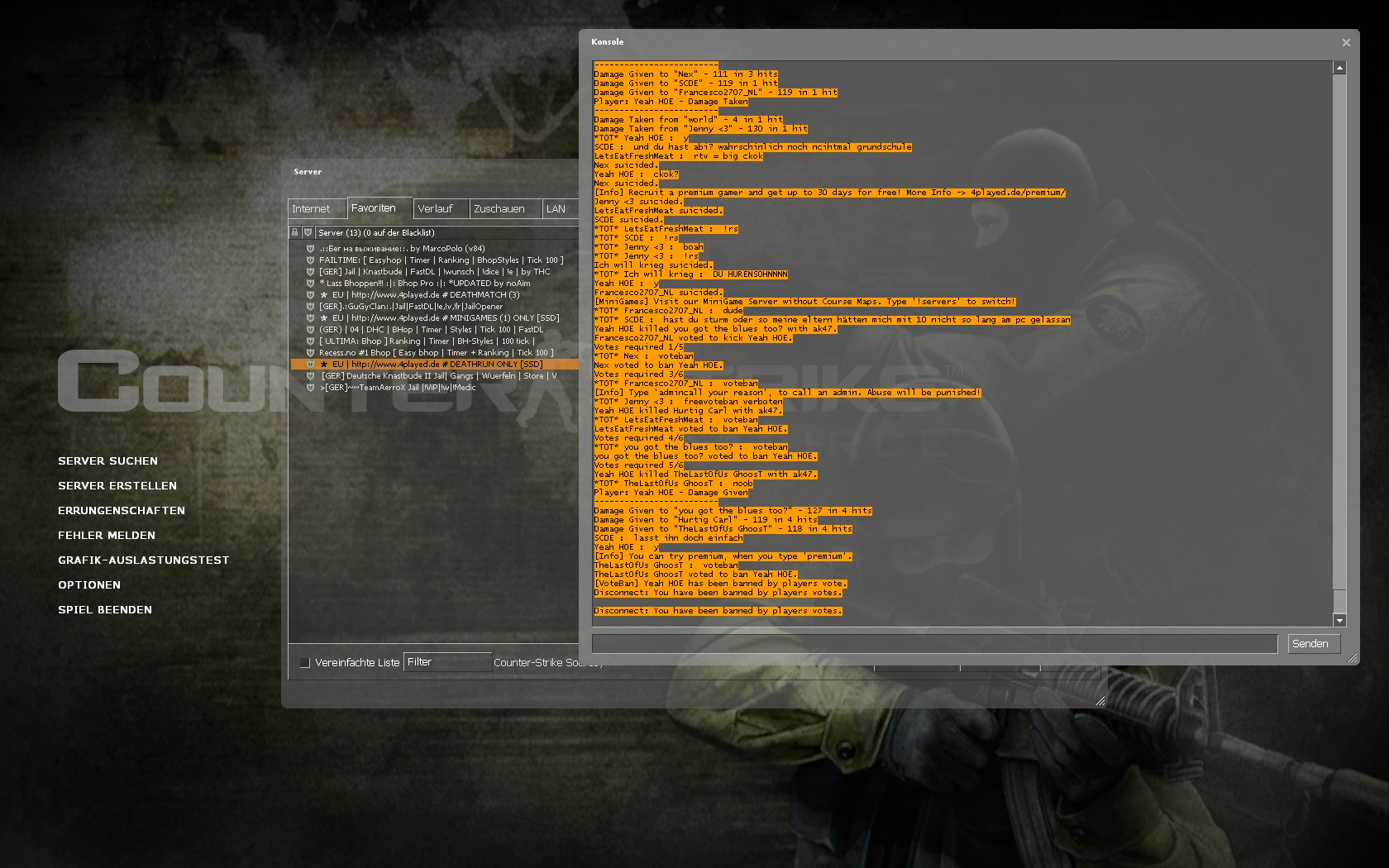The width and height of the screenshot is (1389, 868).
Task: Open the Counter-Strike Source game filter dropdown
Action: (x=547, y=662)
